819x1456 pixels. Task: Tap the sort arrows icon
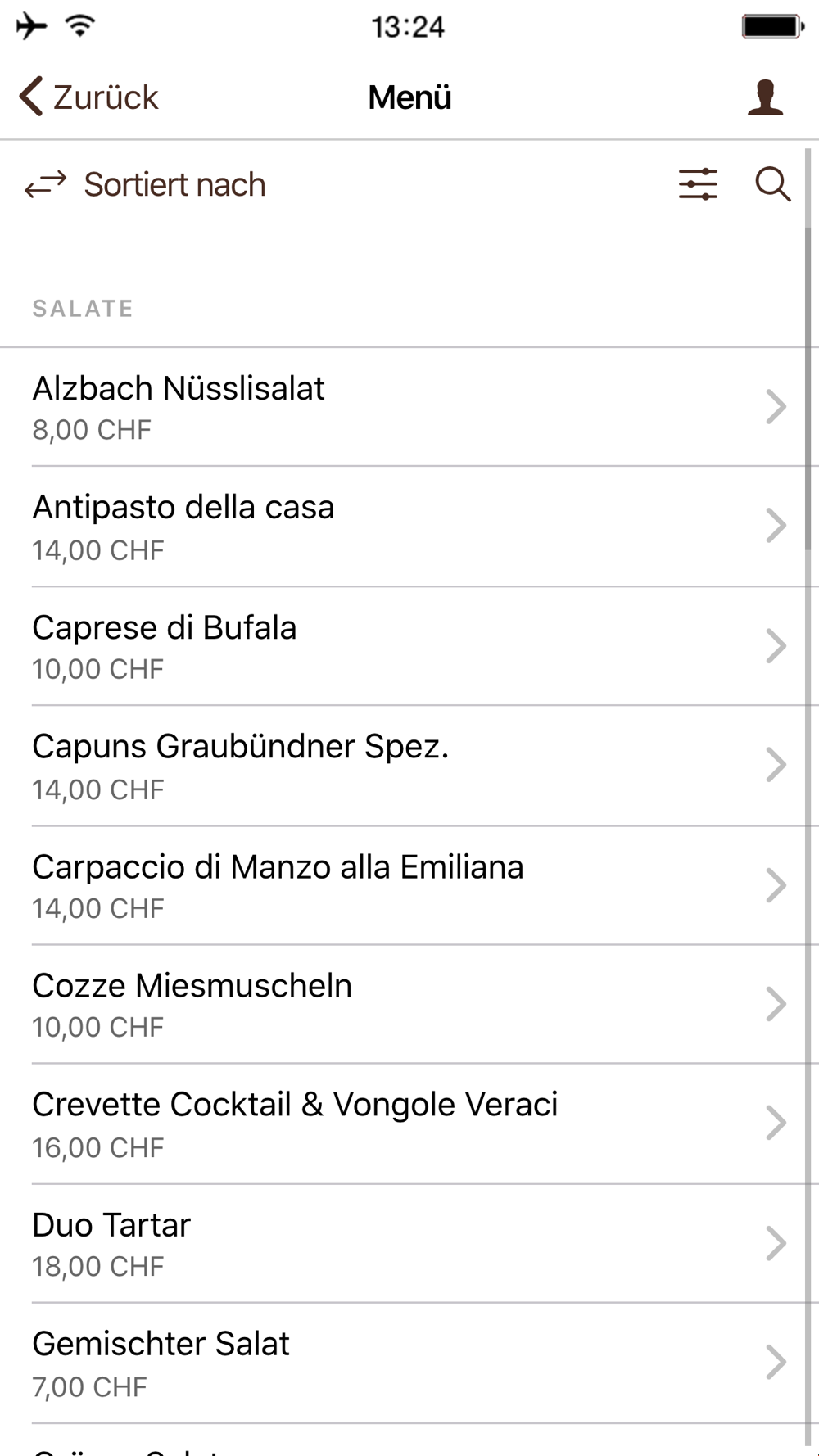tap(45, 185)
